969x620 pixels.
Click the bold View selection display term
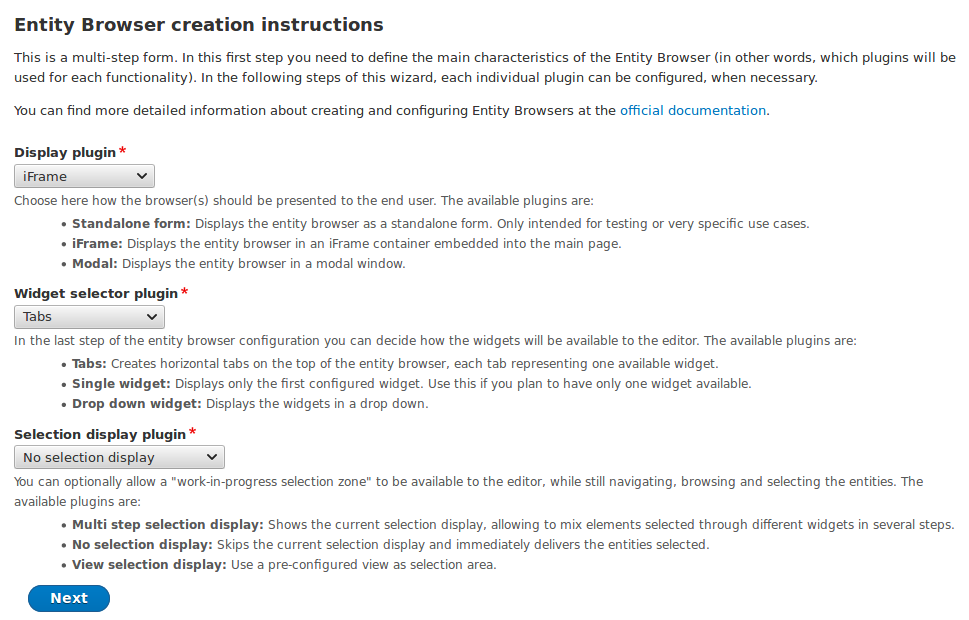coord(149,565)
